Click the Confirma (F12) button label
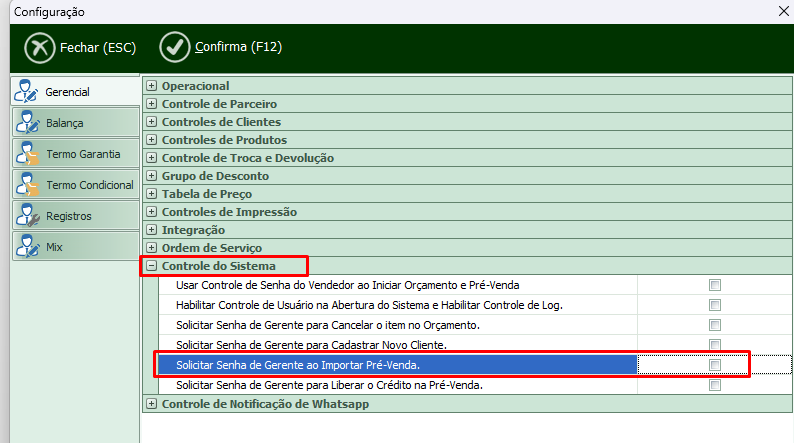794x443 pixels. coord(239,47)
